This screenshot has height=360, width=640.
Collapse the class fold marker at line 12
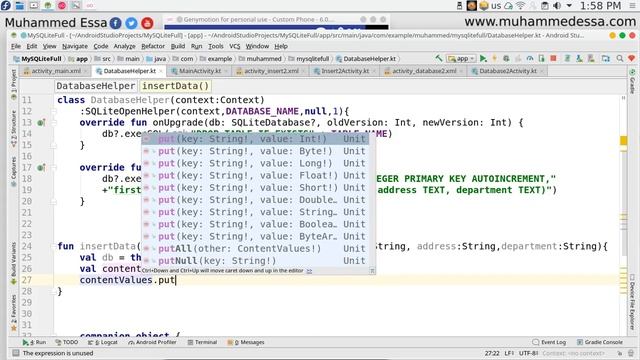tap(53, 111)
